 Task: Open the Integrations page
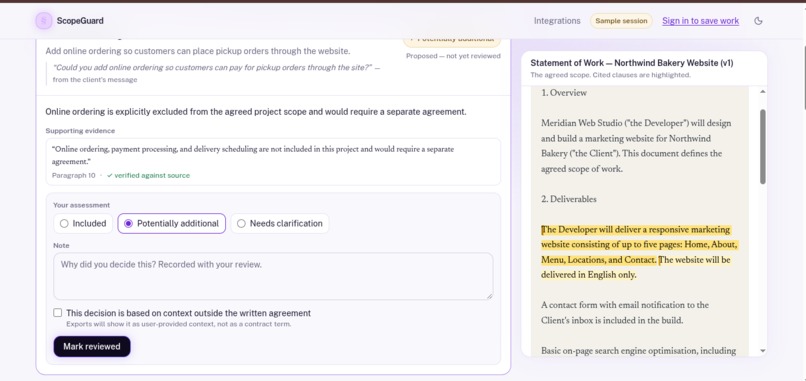pyautogui.click(x=557, y=21)
